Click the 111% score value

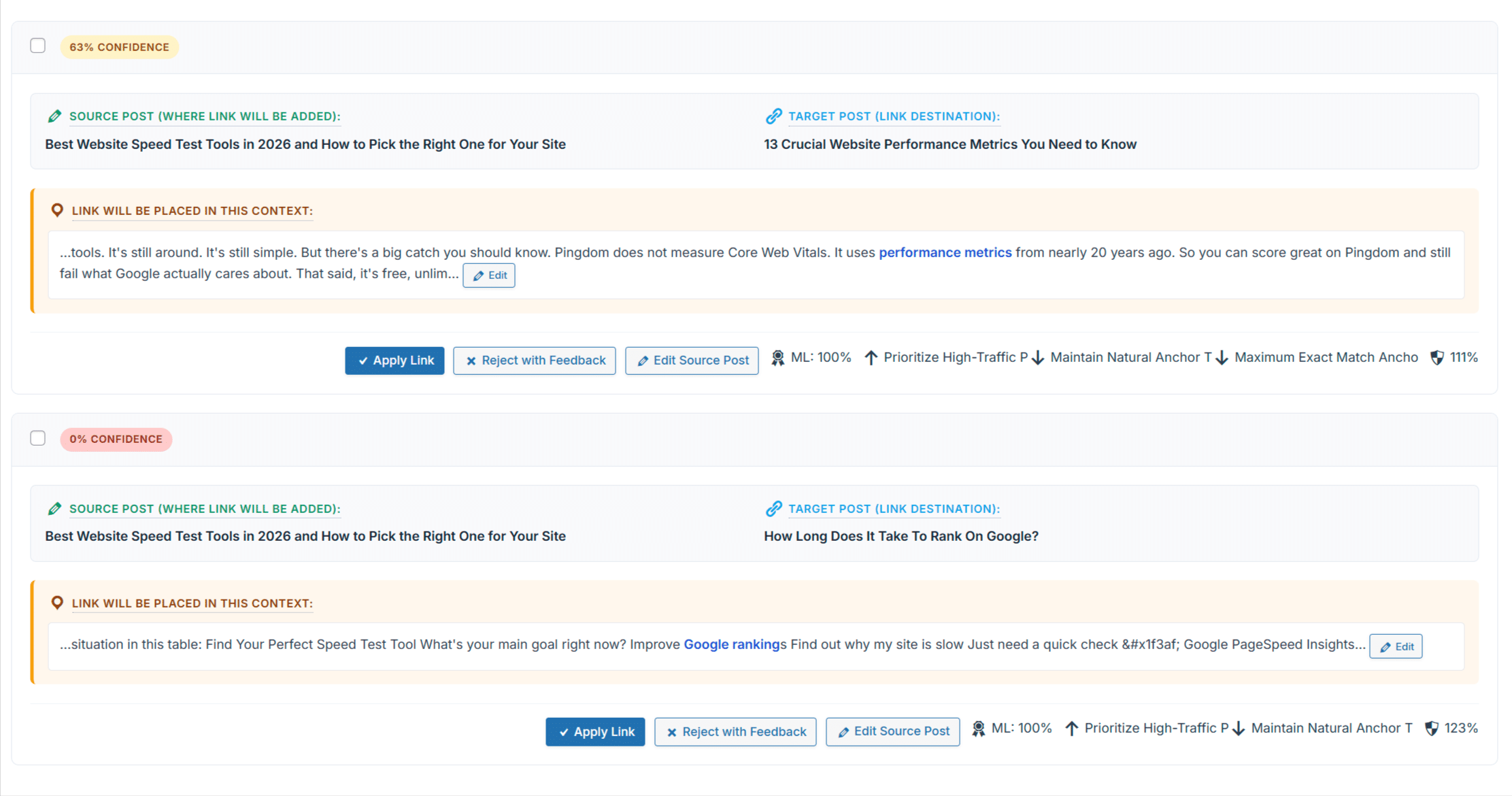coord(1464,357)
